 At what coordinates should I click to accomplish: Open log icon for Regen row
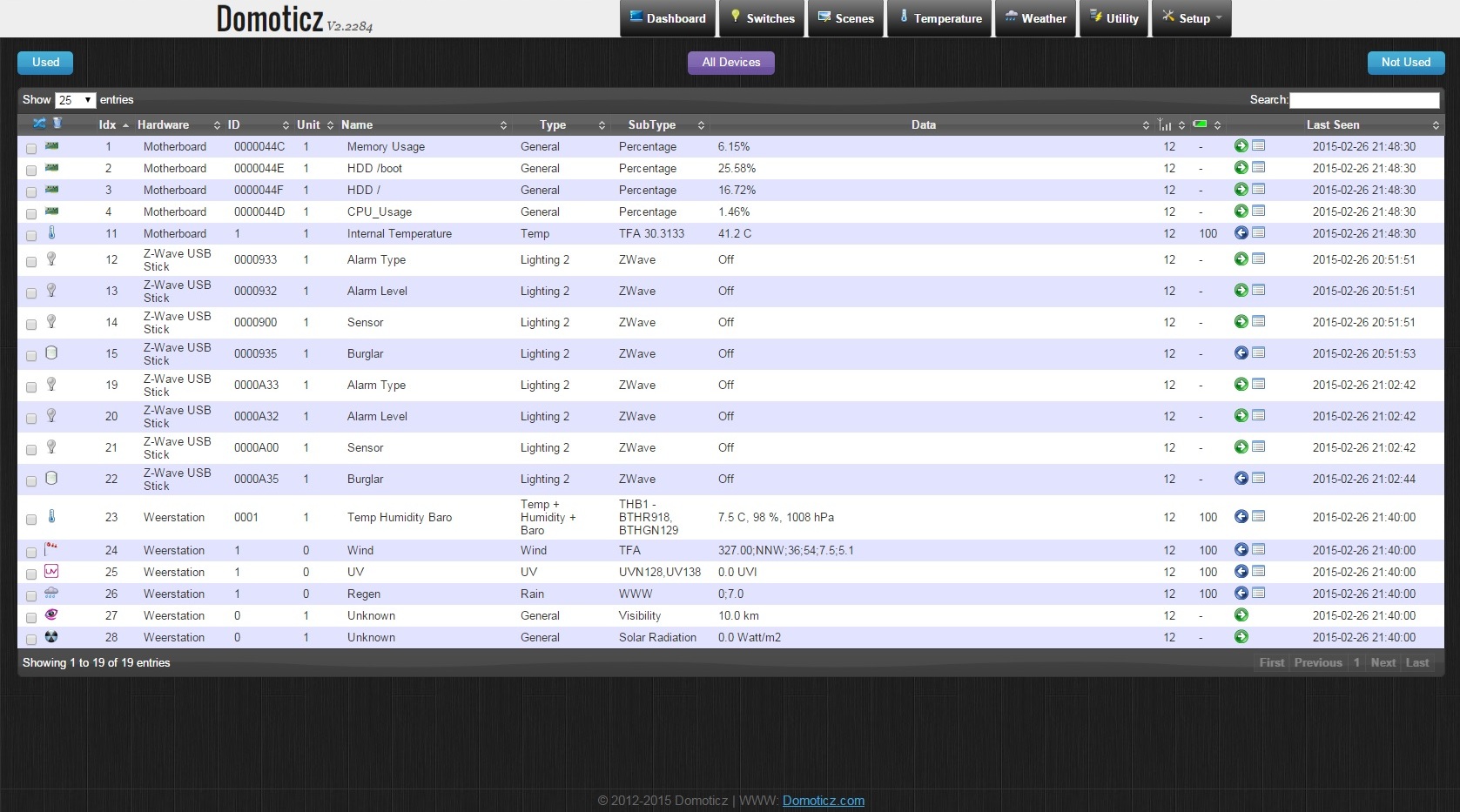[1259, 594]
